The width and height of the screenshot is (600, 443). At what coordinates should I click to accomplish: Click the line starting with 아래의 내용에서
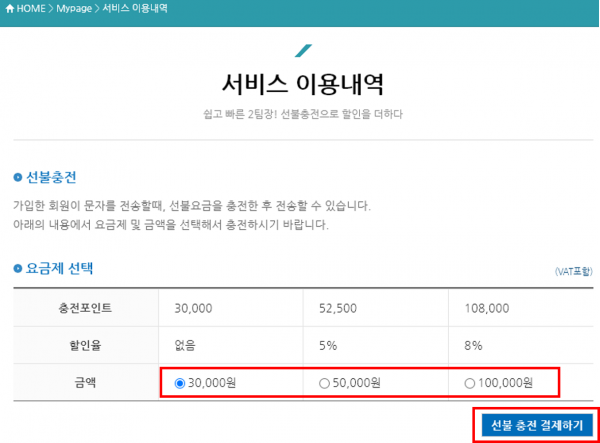[x=171, y=225]
